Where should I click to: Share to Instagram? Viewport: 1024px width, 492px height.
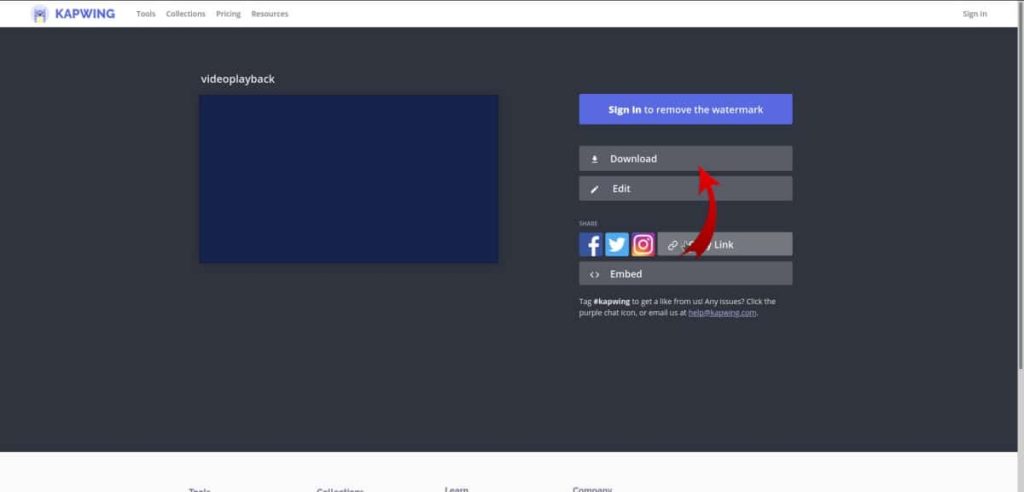click(x=643, y=244)
